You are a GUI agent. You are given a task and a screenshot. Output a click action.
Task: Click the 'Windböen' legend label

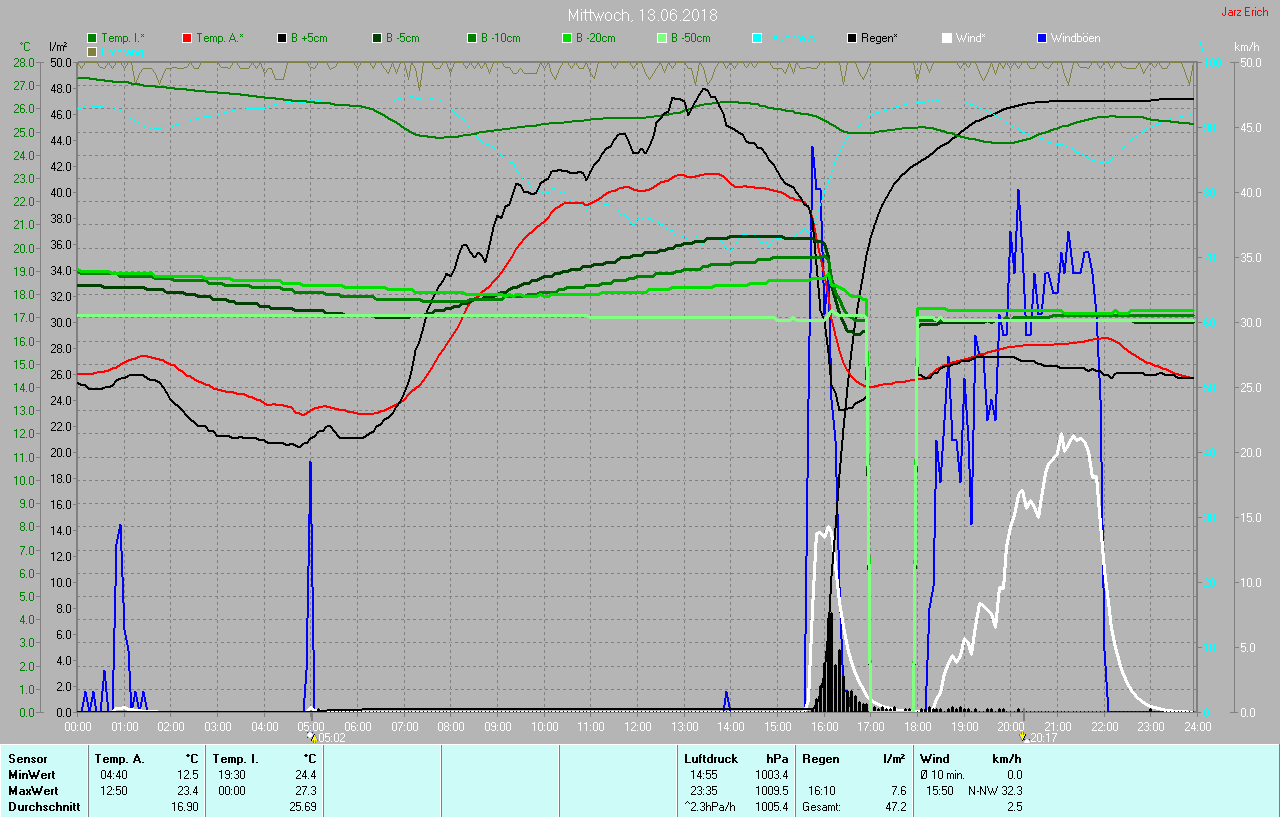click(1075, 38)
